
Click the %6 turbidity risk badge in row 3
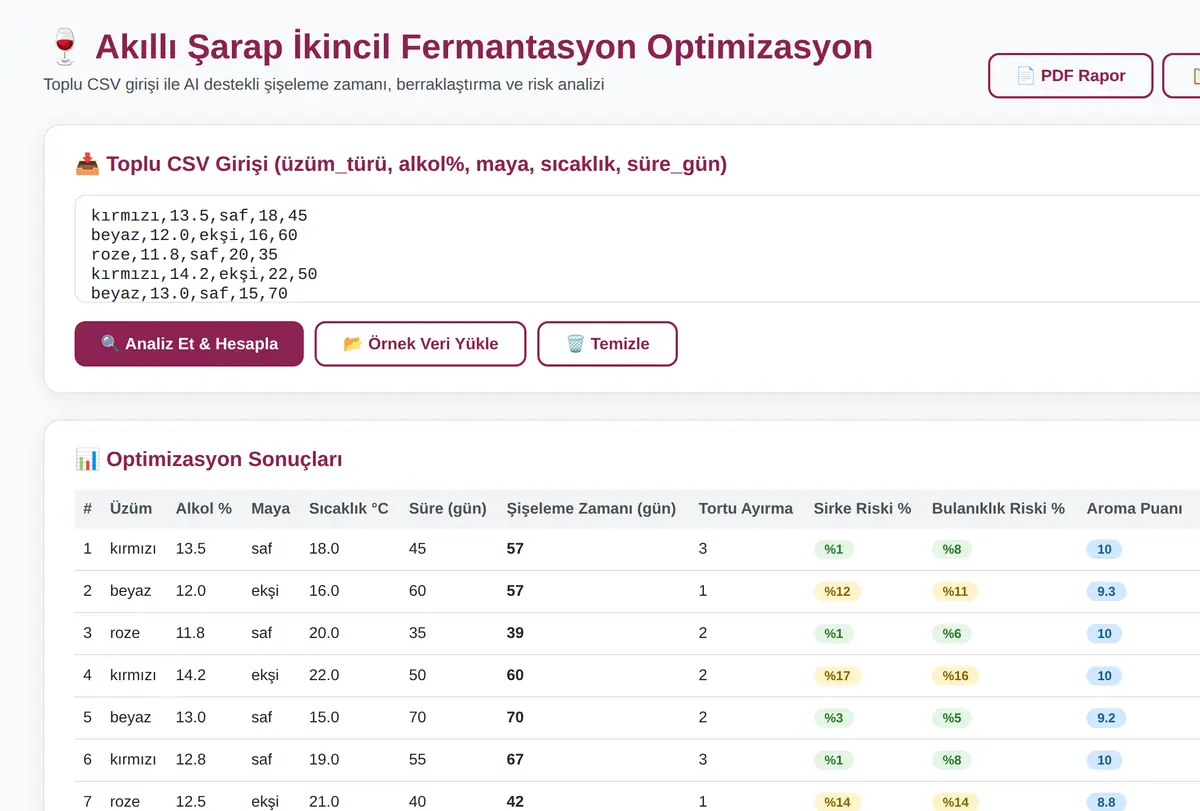(x=951, y=633)
